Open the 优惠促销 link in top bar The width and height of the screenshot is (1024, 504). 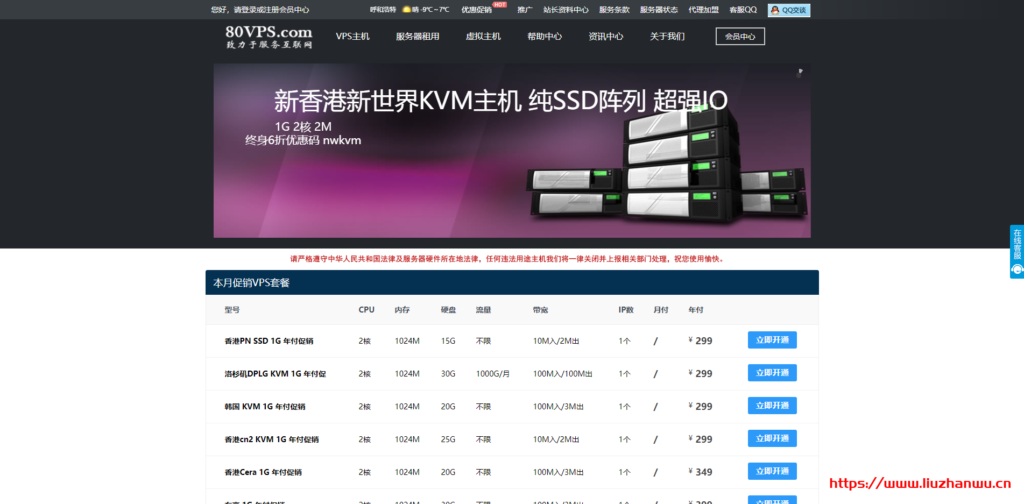click(x=477, y=10)
